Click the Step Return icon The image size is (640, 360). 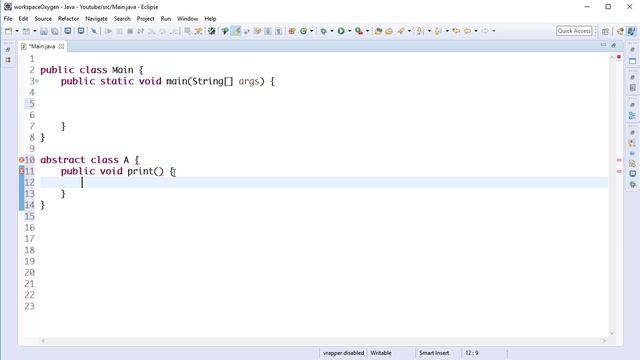pyautogui.click(x=173, y=31)
